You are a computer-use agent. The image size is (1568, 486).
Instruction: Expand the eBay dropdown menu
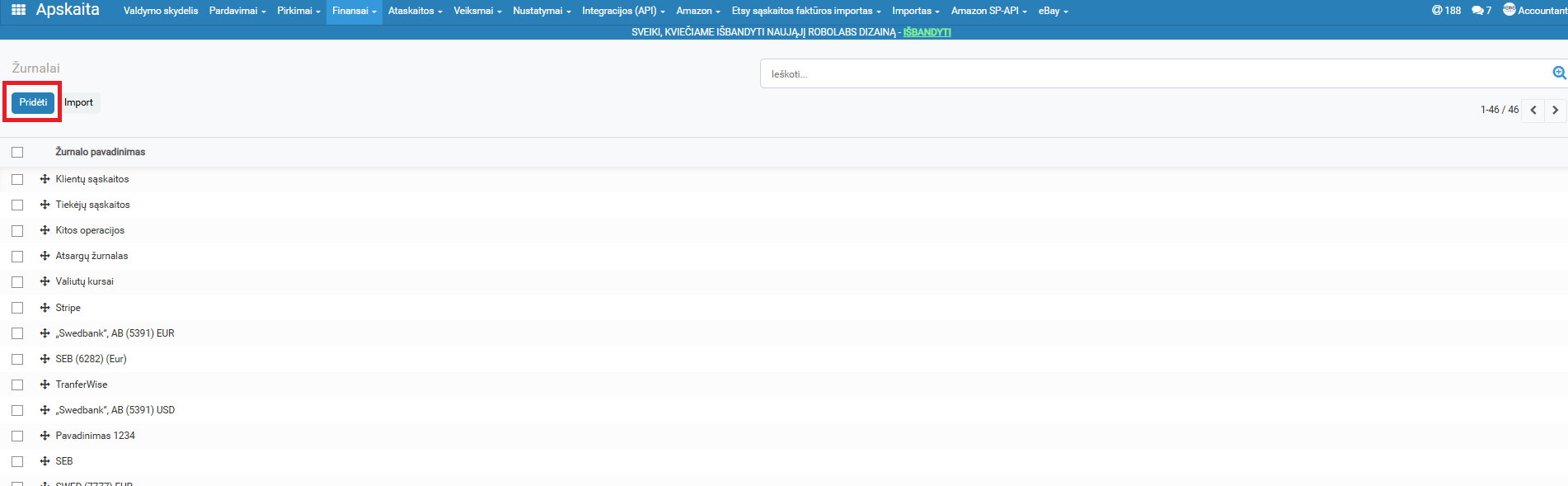(1054, 11)
